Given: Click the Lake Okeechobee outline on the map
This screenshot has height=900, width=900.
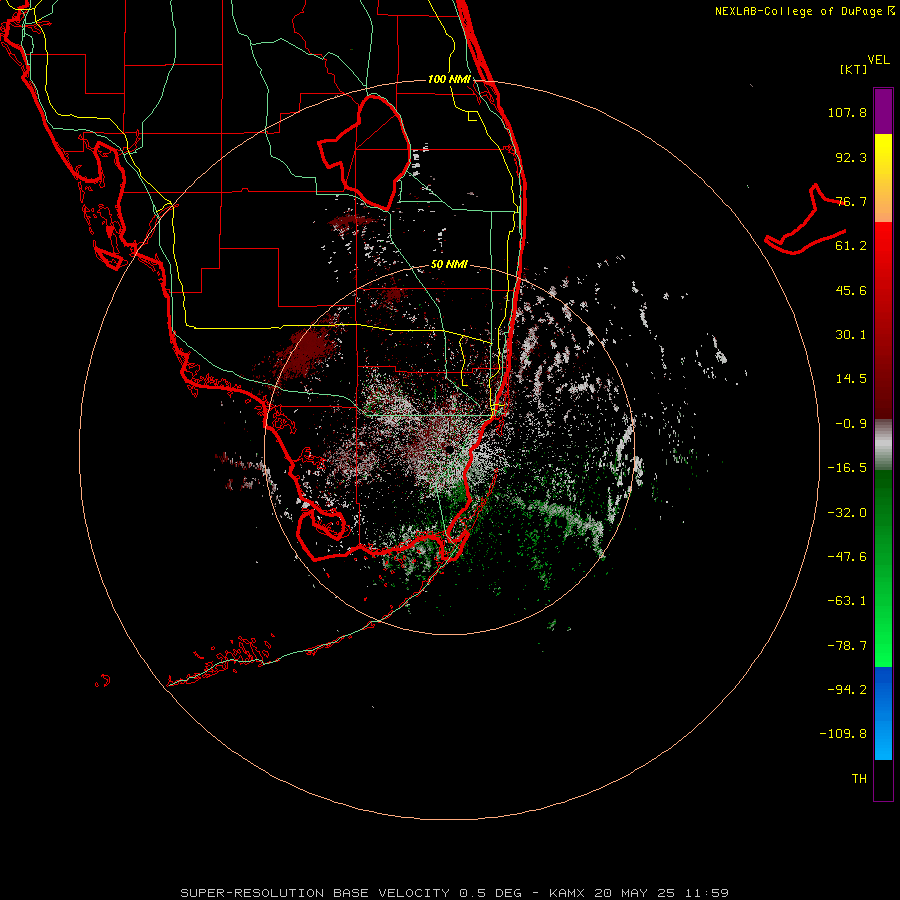Looking at the screenshot, I should [x=366, y=152].
